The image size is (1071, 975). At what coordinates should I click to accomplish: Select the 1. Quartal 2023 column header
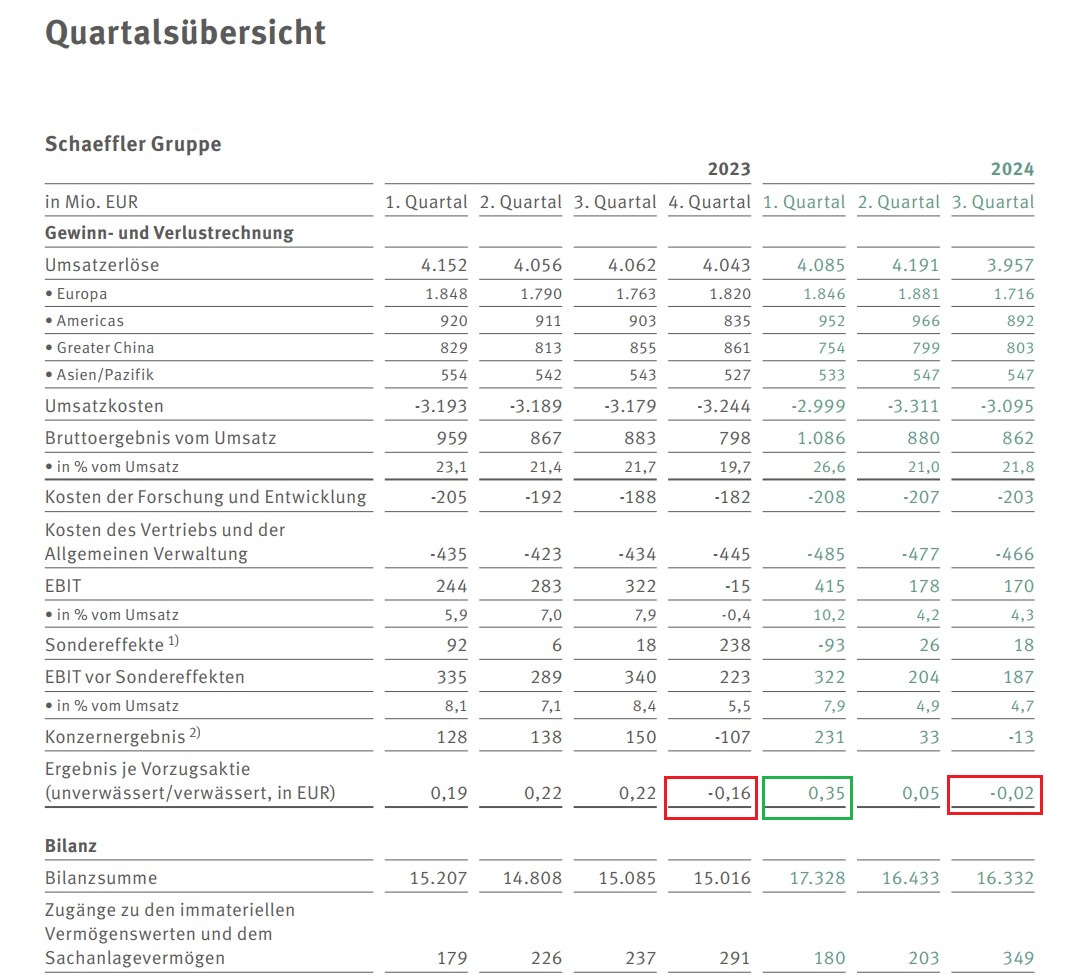pyautogui.click(x=426, y=202)
